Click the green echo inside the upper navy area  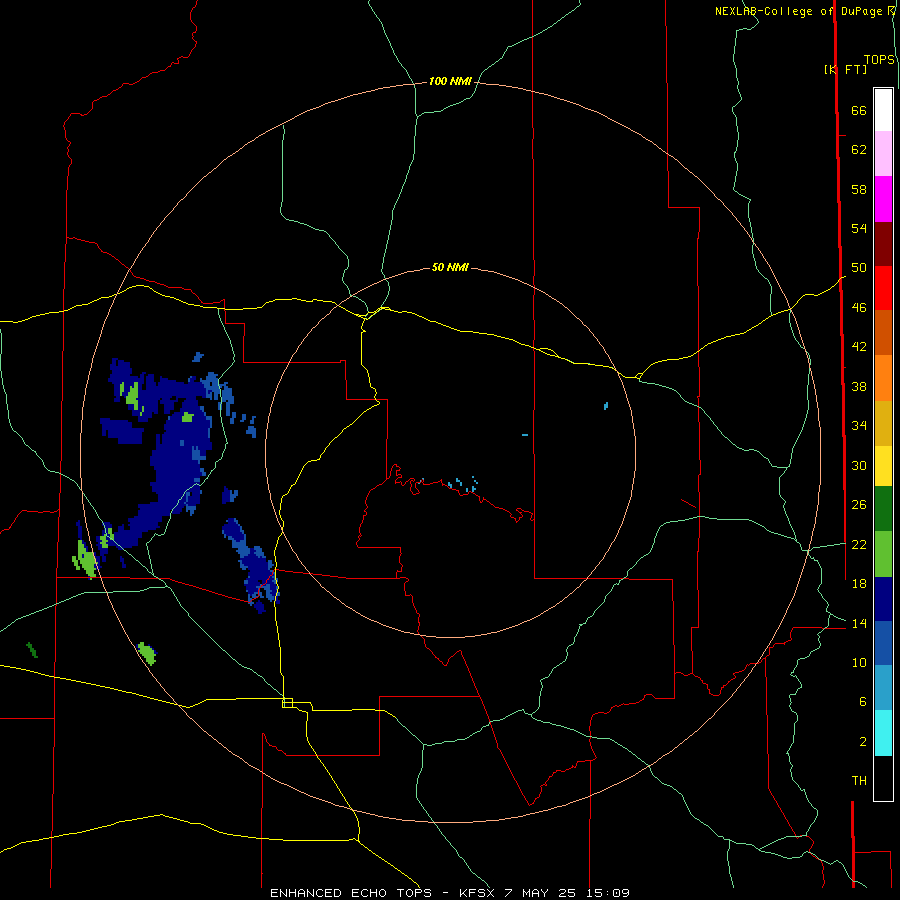(132, 395)
